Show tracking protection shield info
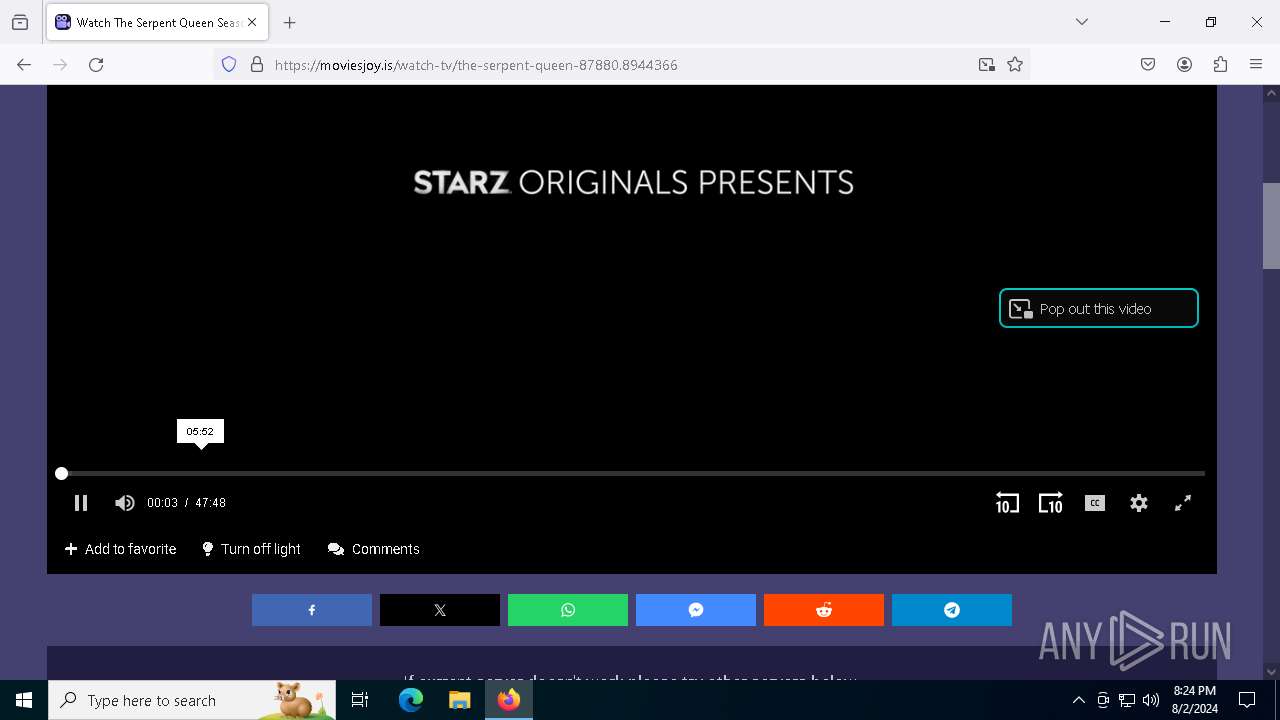This screenshot has width=1280, height=720. click(x=229, y=64)
